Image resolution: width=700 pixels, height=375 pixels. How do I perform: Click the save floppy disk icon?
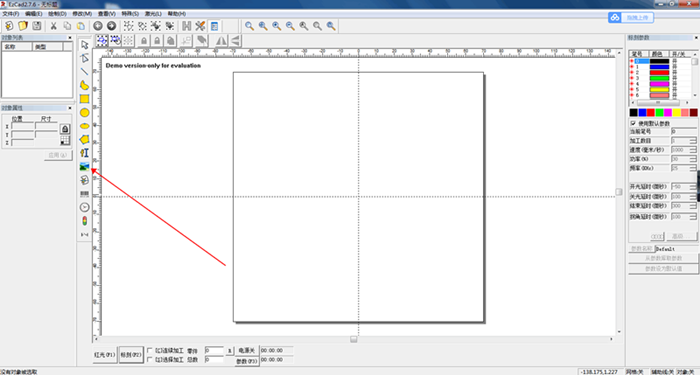pos(37,26)
